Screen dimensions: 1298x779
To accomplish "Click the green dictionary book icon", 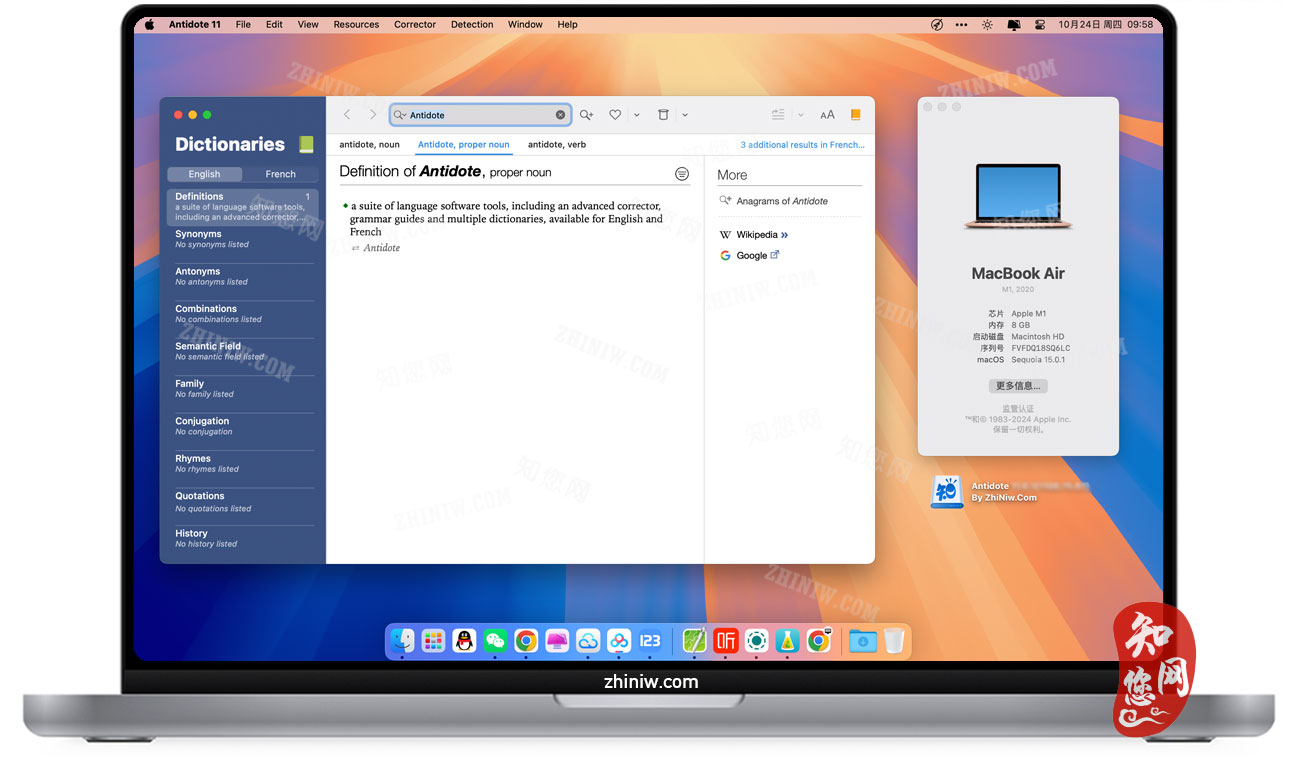I will coord(306,144).
